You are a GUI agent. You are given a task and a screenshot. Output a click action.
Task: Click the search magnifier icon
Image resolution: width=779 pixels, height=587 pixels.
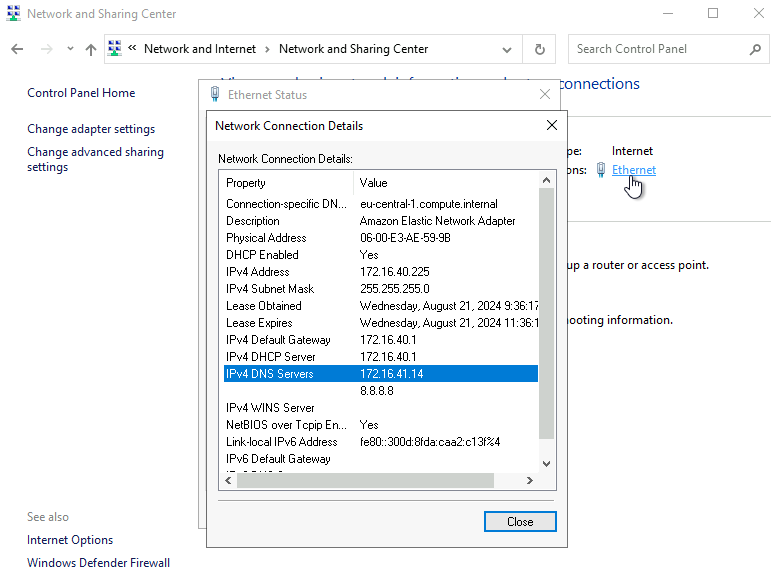755,49
